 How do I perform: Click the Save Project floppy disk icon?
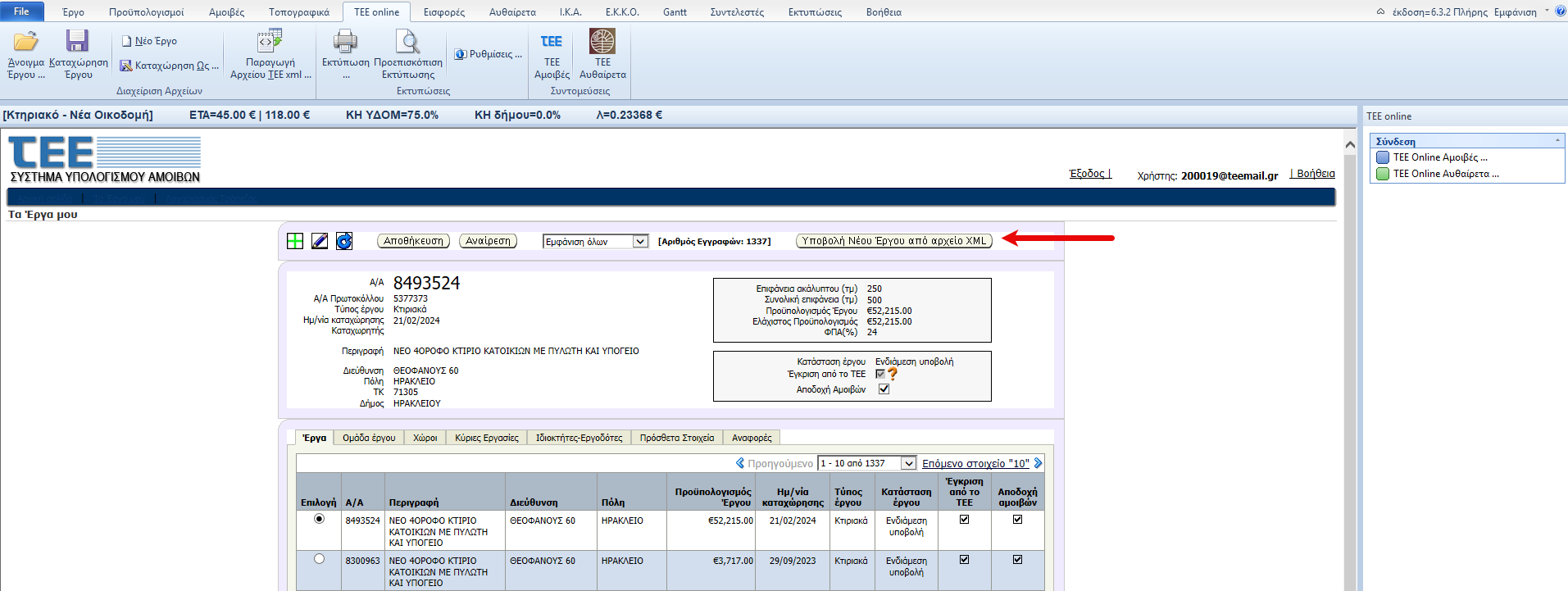78,42
